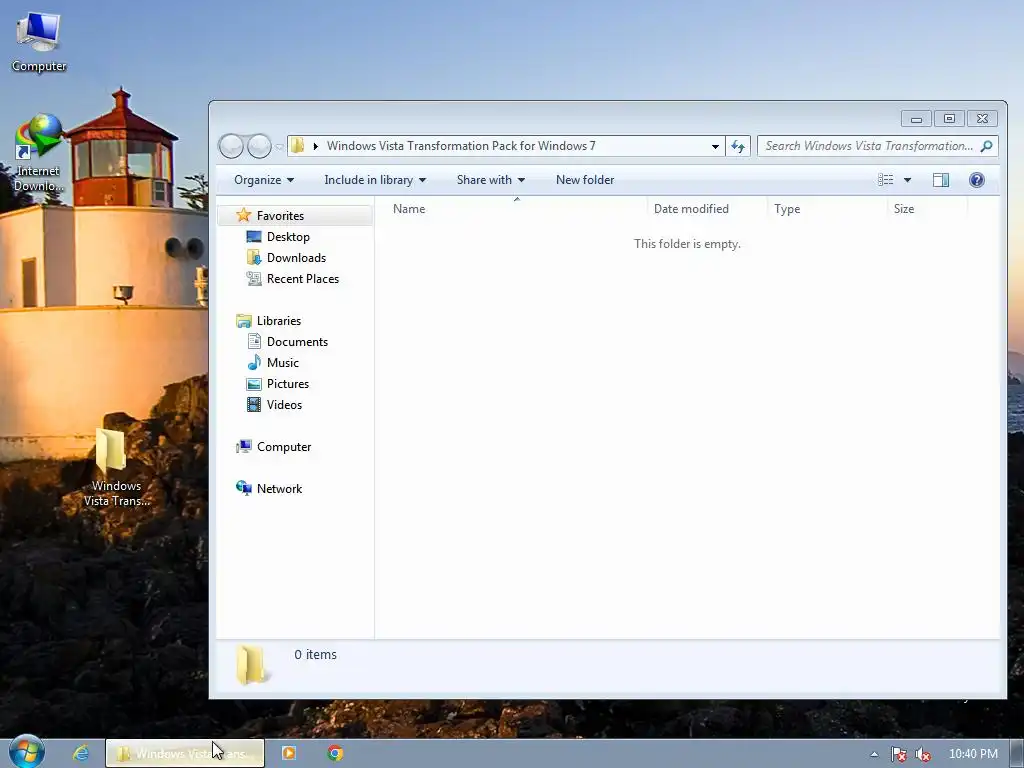
Task: Click the 0 items status text
Action: 315,654
